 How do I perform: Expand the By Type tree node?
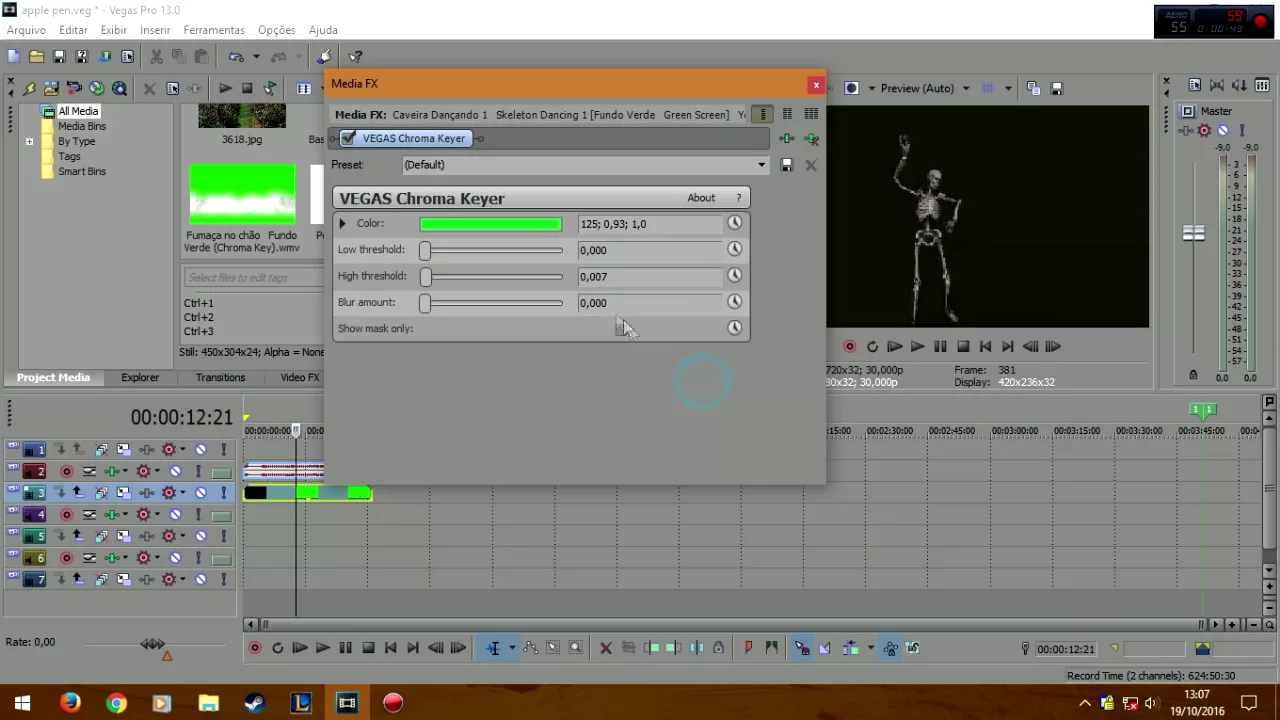[30, 141]
